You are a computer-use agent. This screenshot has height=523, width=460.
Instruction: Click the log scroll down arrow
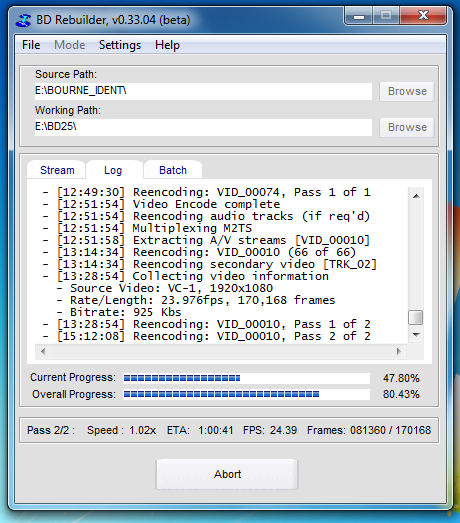pyautogui.click(x=416, y=335)
